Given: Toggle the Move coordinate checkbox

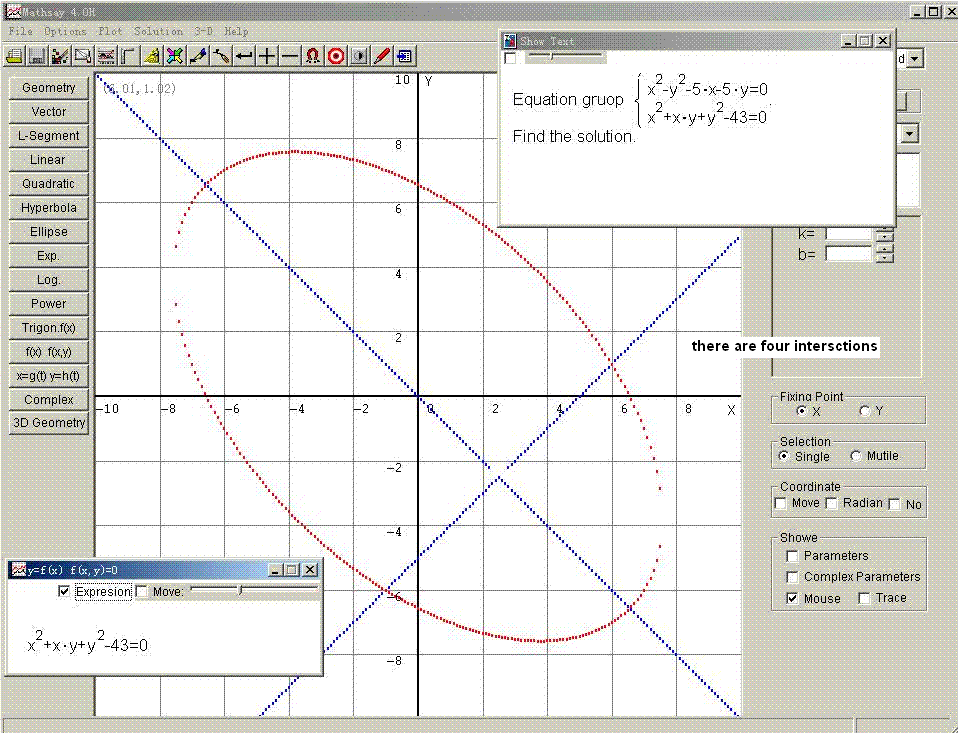Looking at the screenshot, I should coord(780,503).
